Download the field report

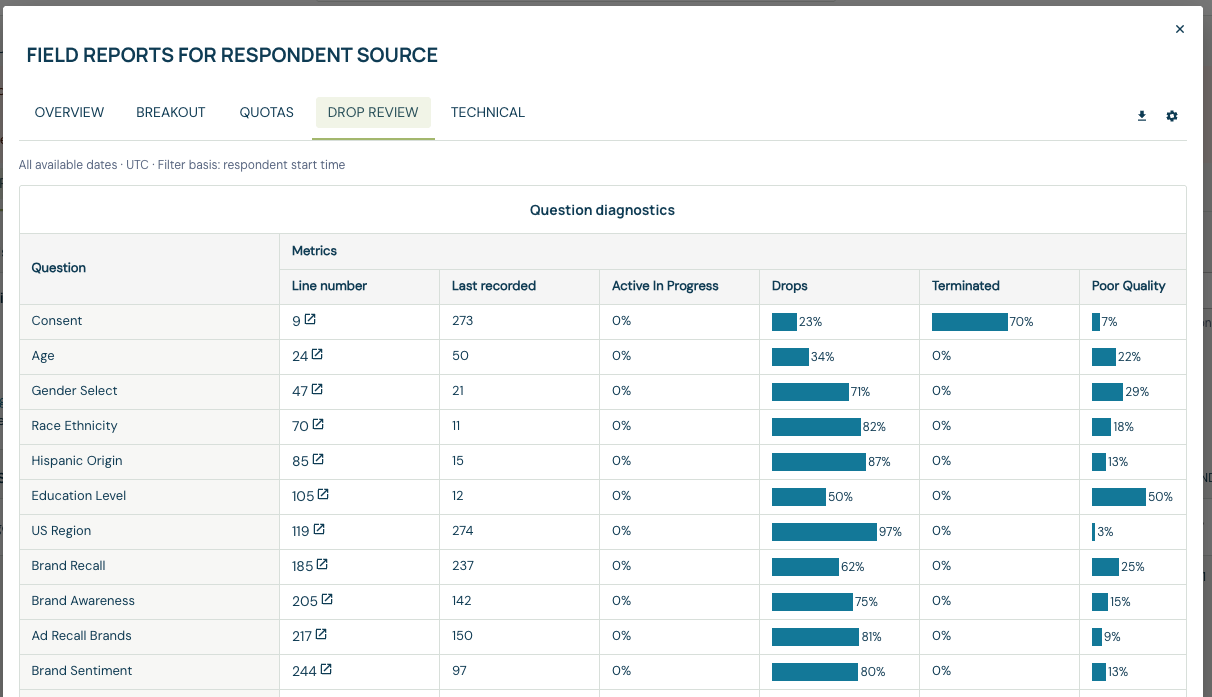[1142, 116]
